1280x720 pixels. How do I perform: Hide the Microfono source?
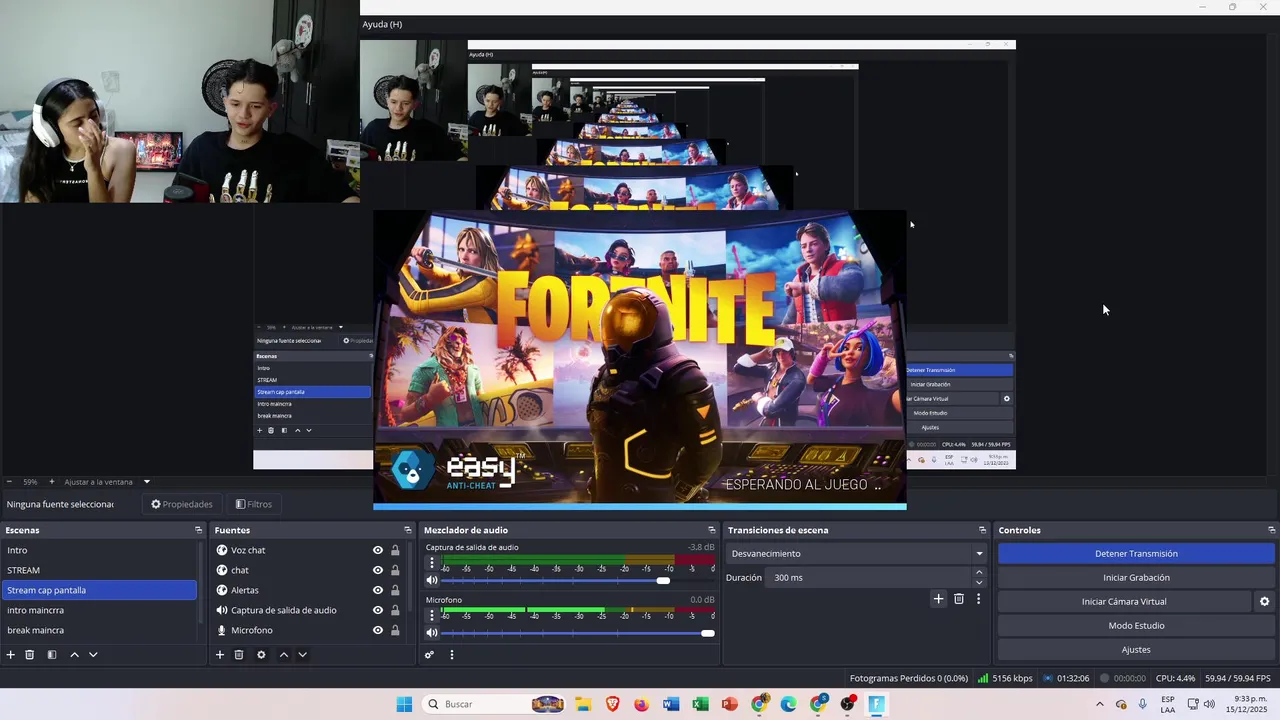pos(378,630)
